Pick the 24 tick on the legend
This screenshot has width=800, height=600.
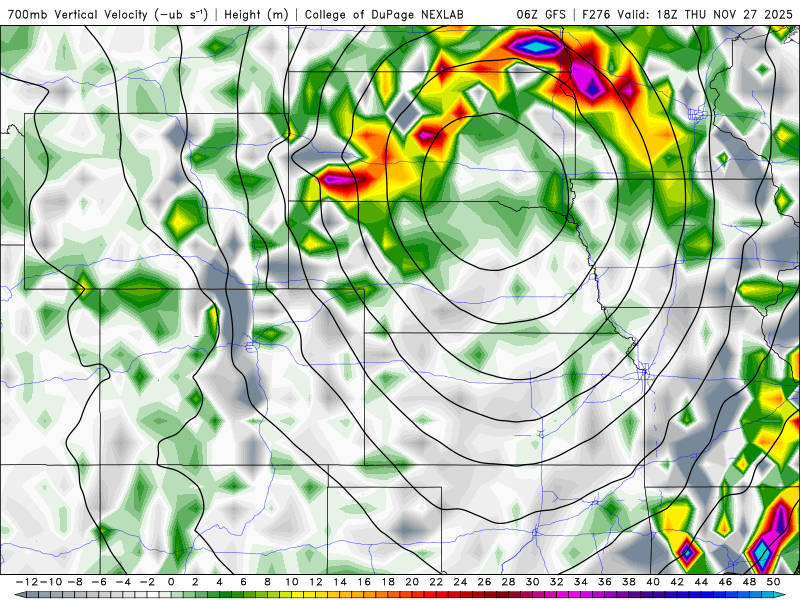[x=460, y=582]
